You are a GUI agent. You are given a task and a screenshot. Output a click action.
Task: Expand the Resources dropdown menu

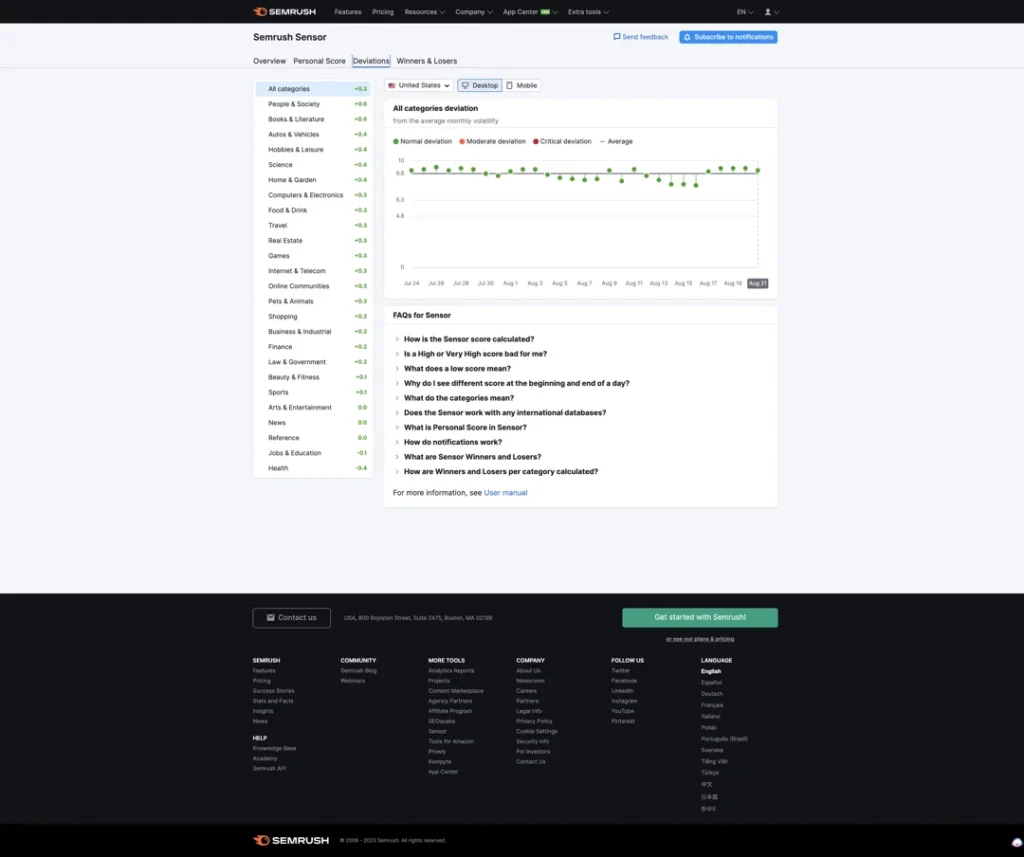tap(424, 12)
